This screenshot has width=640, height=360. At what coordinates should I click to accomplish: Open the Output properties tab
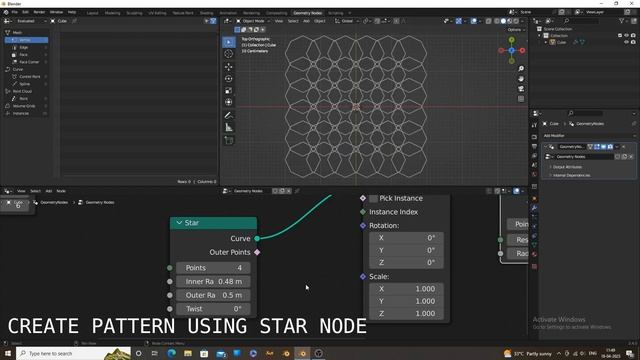coord(535,146)
